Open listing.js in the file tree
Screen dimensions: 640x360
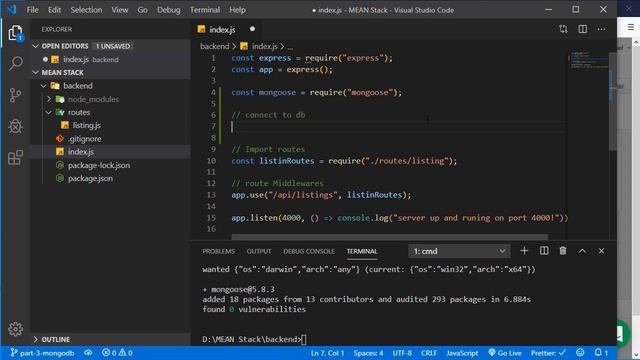coord(110,125)
